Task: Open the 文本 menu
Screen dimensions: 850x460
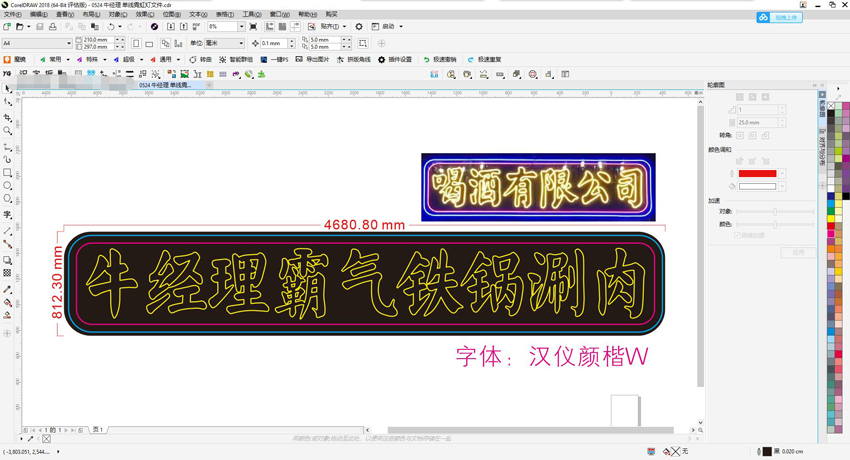Action: [198, 15]
